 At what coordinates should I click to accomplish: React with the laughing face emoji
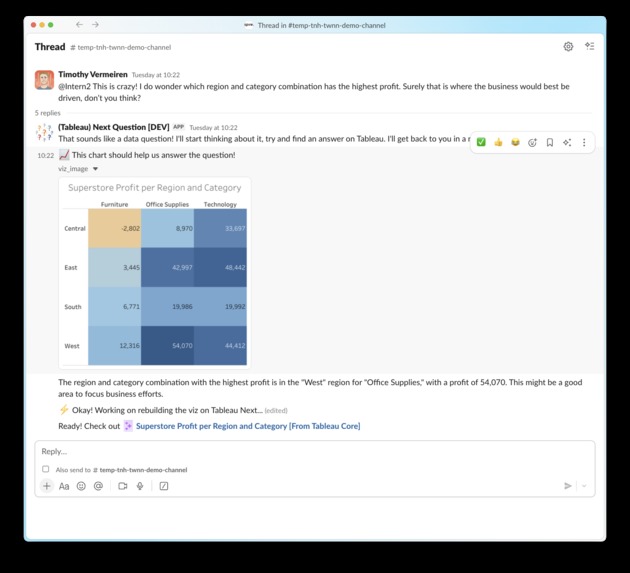tap(515, 142)
